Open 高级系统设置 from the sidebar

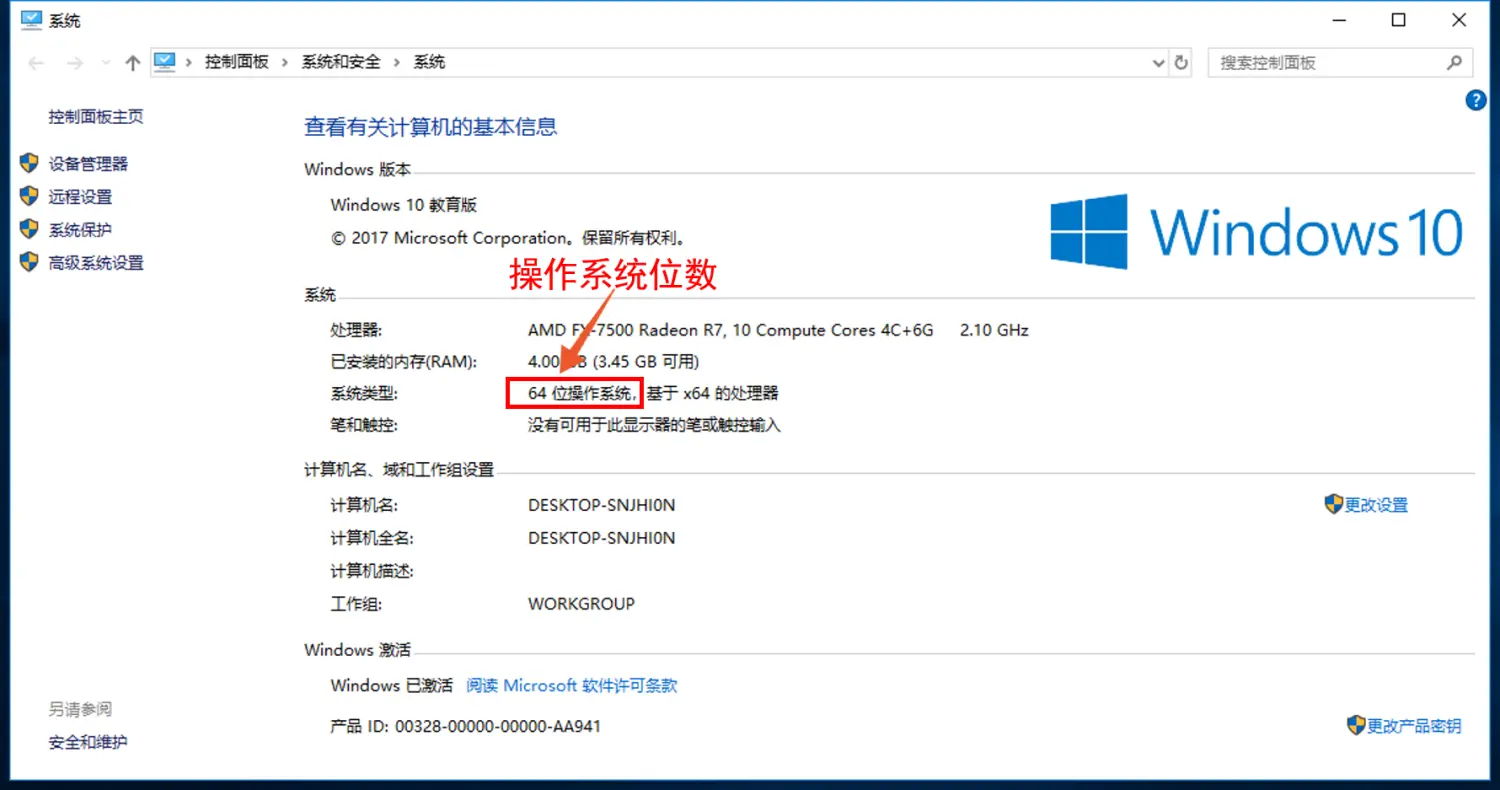(96, 263)
